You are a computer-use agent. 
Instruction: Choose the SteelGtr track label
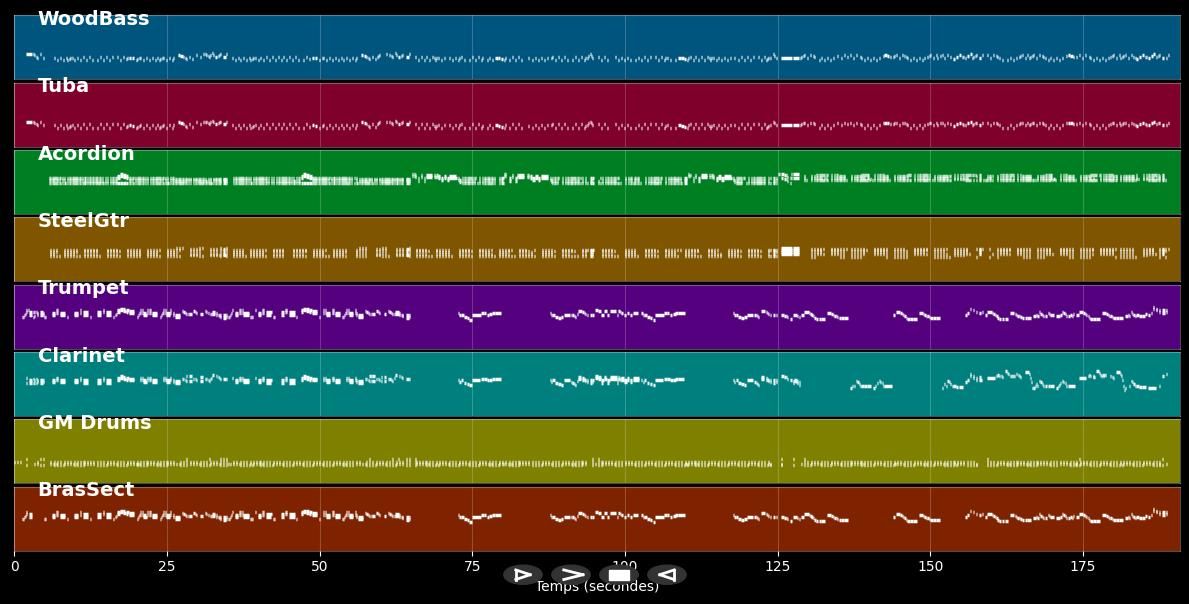point(83,221)
